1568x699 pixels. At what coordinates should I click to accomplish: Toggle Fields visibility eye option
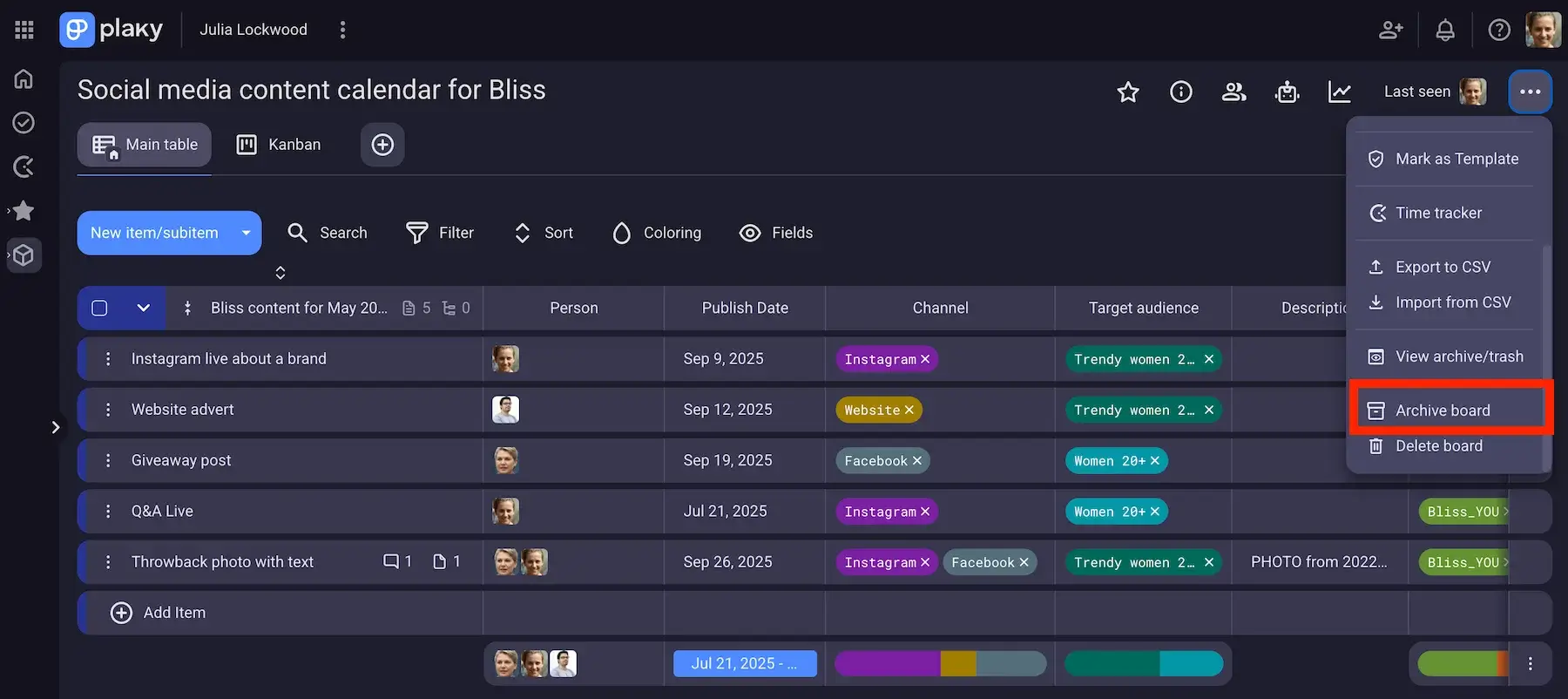[x=775, y=233]
